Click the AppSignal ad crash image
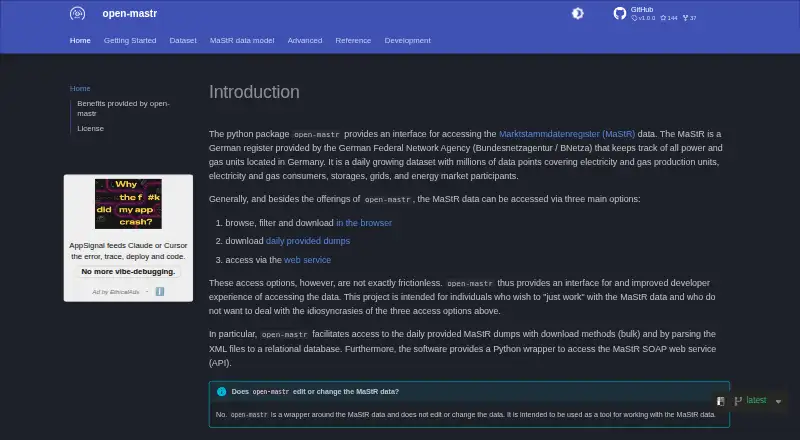 click(x=128, y=204)
